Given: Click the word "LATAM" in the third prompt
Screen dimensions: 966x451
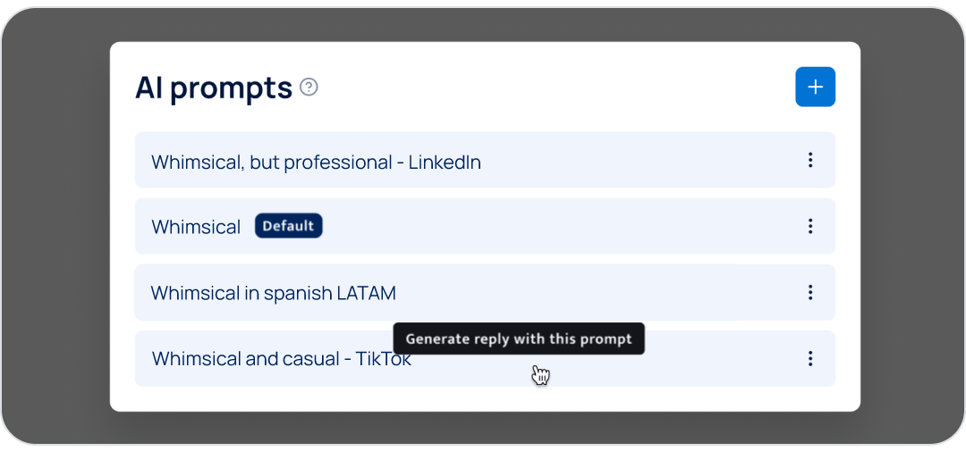Looking at the screenshot, I should click(x=366, y=294).
